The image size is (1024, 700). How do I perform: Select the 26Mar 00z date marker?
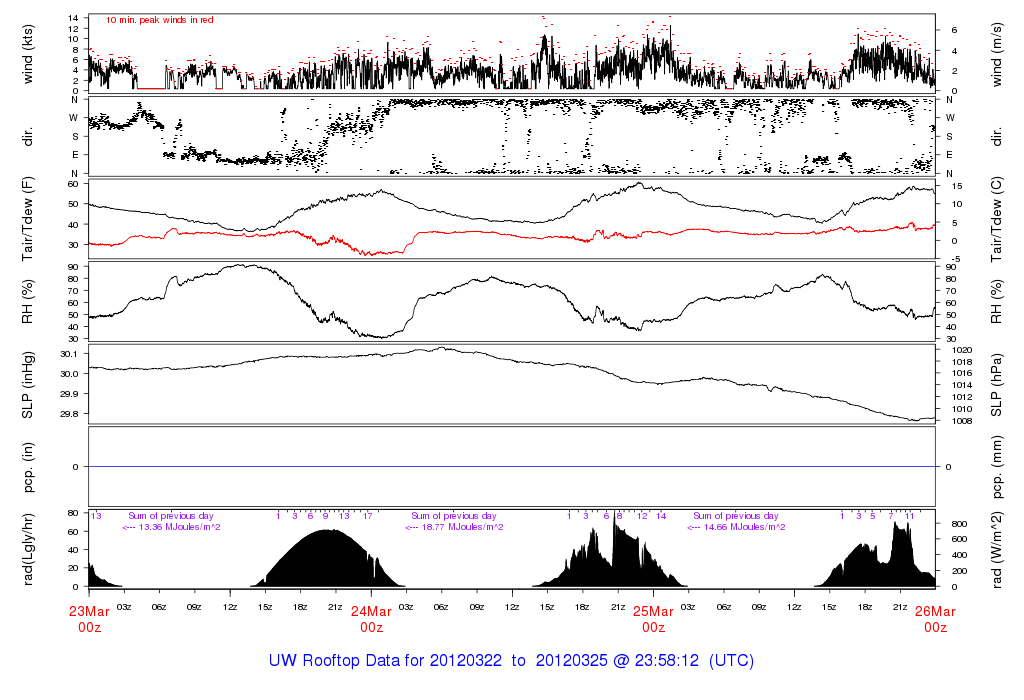935,619
